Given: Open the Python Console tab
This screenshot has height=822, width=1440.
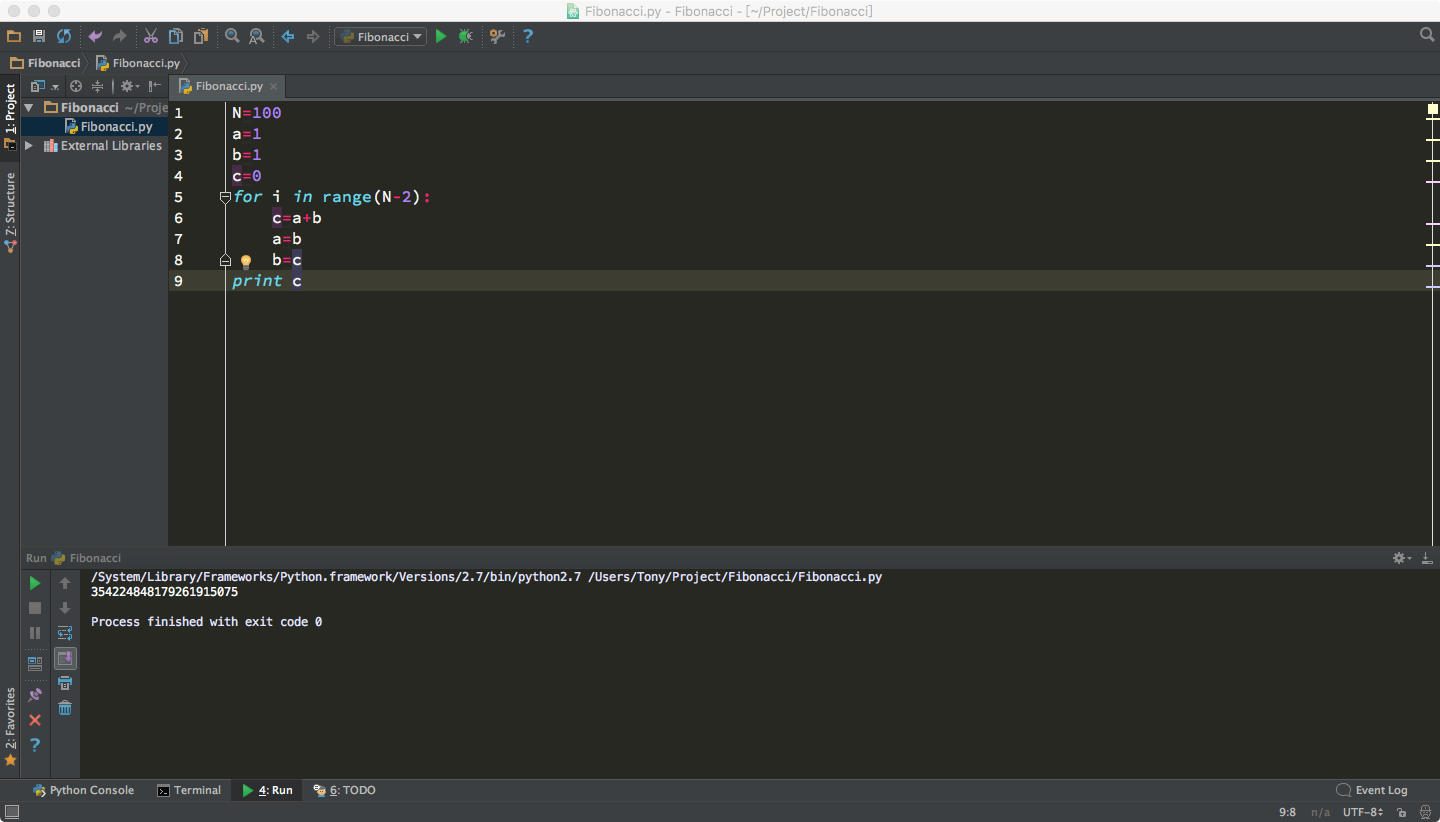Looking at the screenshot, I should pyautogui.click(x=83, y=790).
